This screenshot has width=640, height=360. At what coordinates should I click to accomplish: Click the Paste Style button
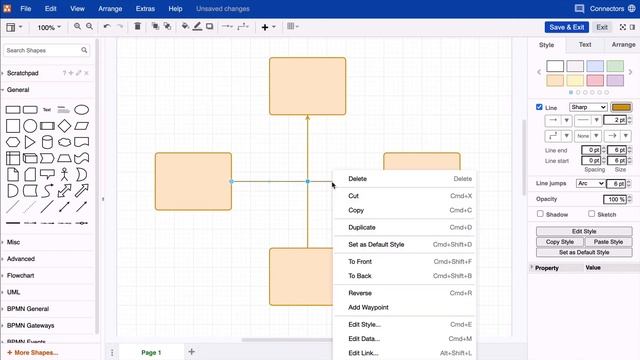pyautogui.click(x=608, y=242)
